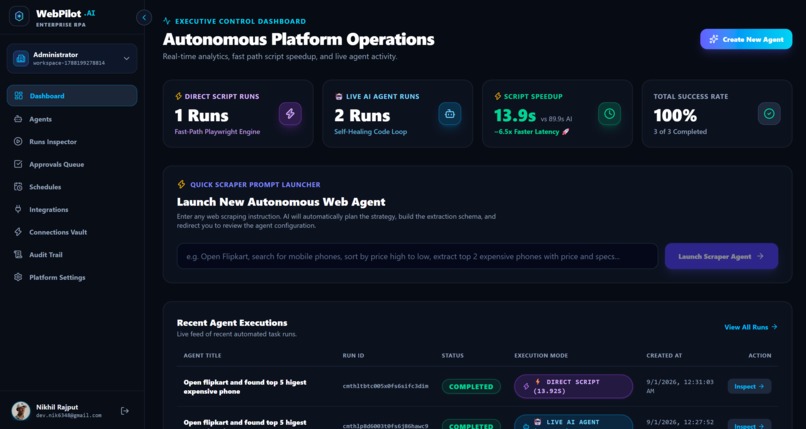This screenshot has height=429, width=806.
Task: Click the dev.nik6348@gmail.com email text
Action: pos(68,416)
